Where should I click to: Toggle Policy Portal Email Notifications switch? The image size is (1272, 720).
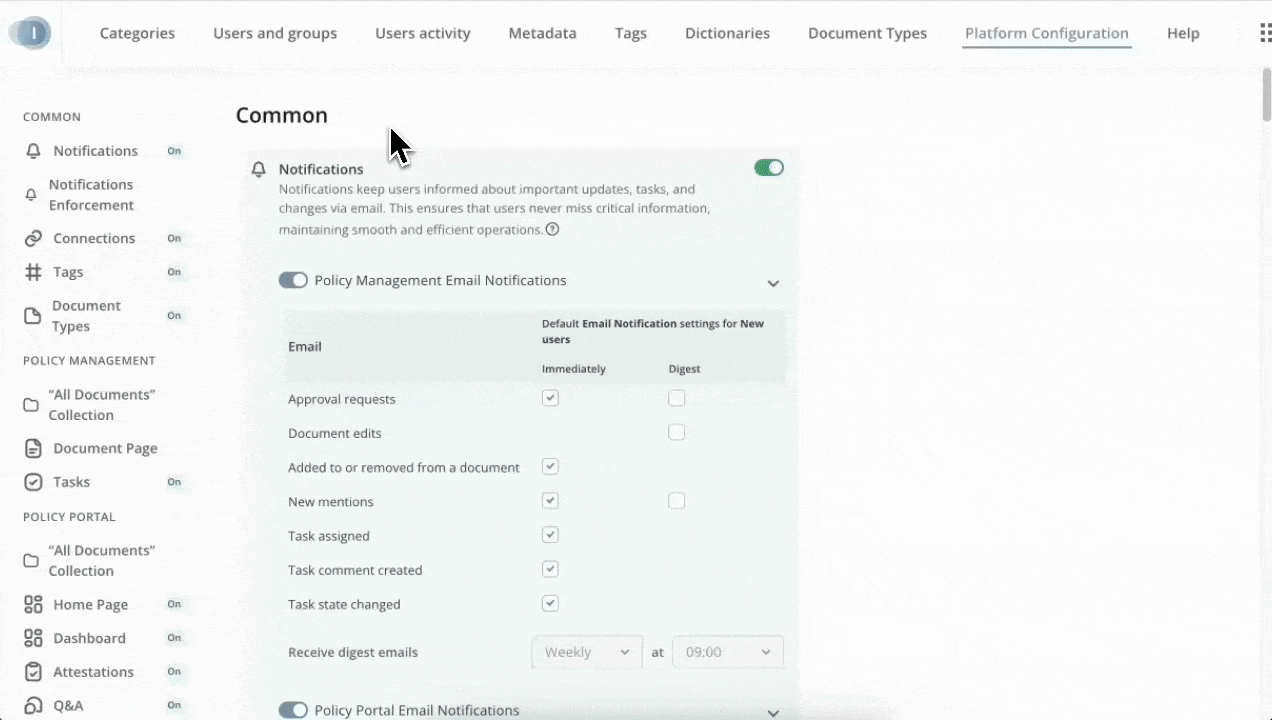[x=293, y=710]
